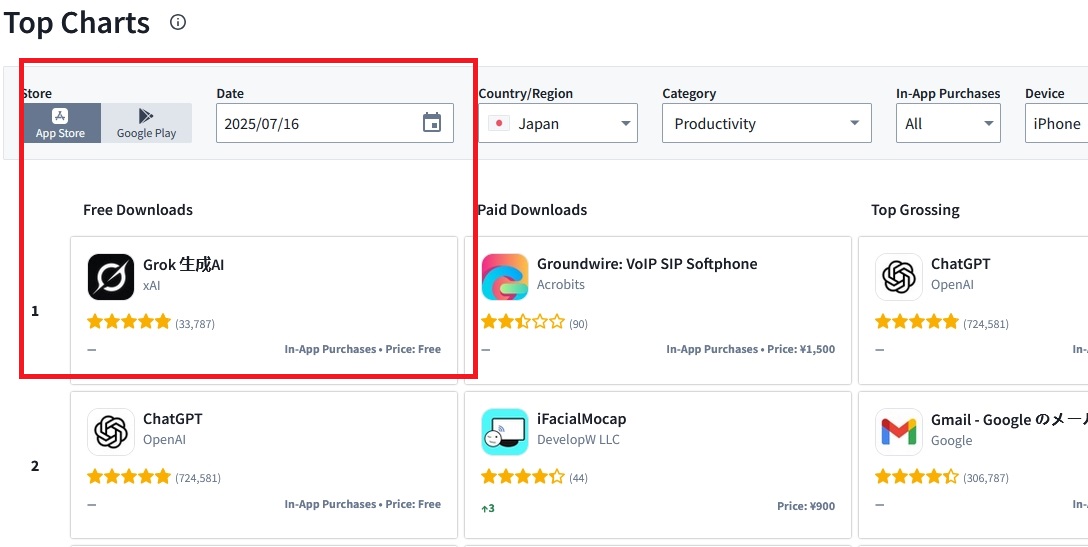
Task: Click the ChatGPT icon under Free Downloads
Action: click(x=111, y=432)
